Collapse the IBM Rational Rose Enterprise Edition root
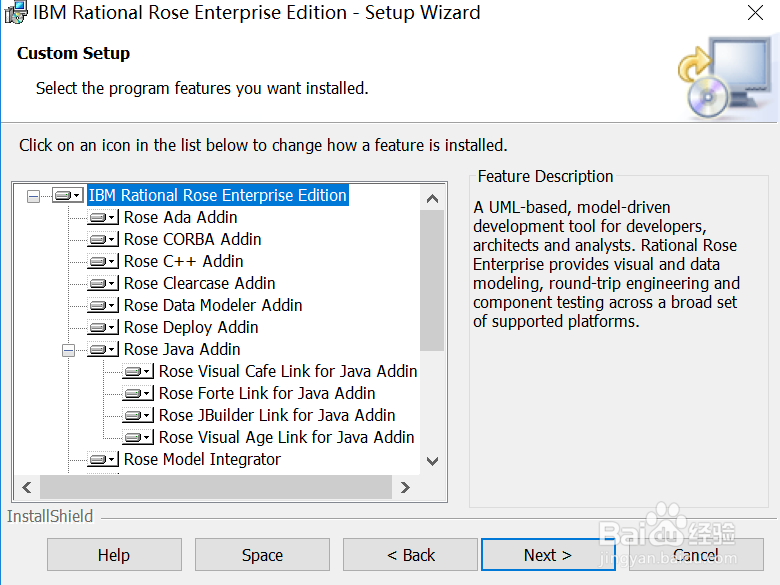Viewport: 780px width, 585px height. (33, 196)
